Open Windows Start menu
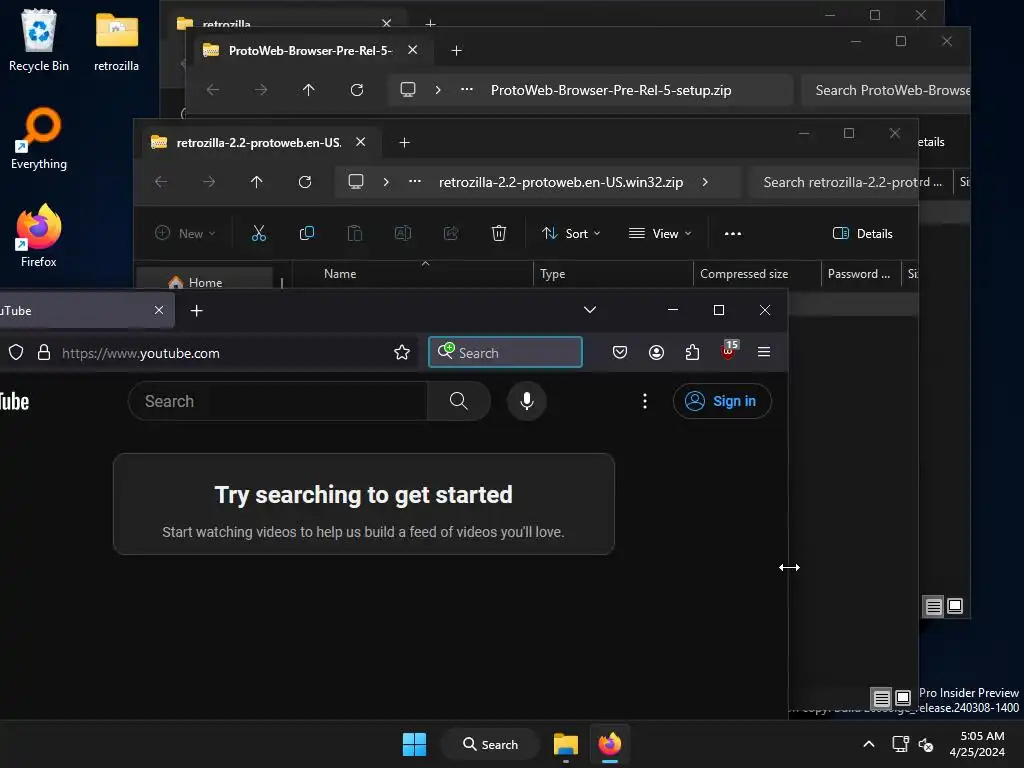 [x=414, y=744]
